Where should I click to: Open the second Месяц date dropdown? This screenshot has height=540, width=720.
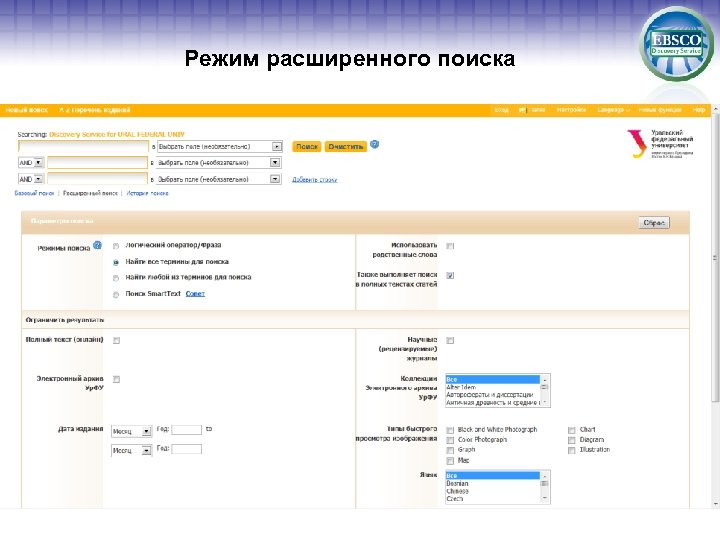click(x=131, y=450)
